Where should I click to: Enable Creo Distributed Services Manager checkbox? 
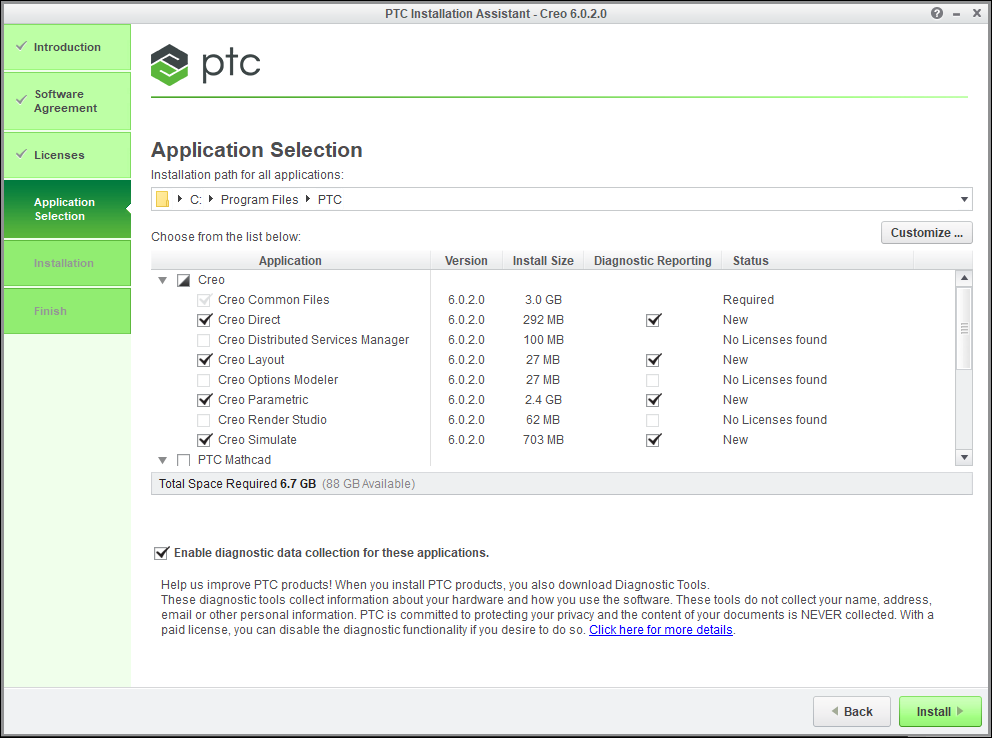[204, 340]
